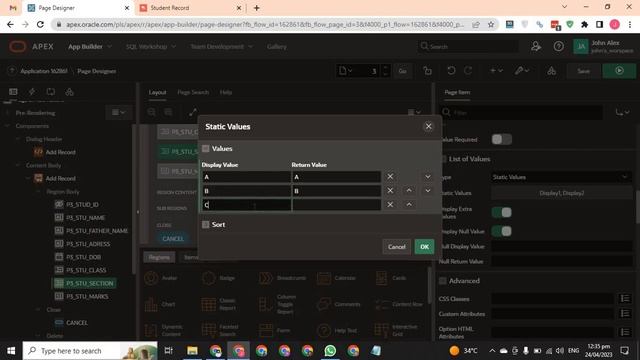The width and height of the screenshot is (640, 360).
Task: Click Cancel in the Static Values dialog
Action: click(396, 247)
